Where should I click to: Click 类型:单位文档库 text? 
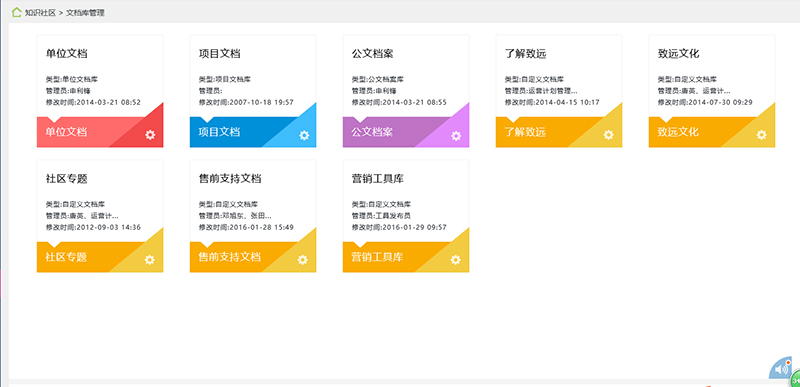pos(72,80)
